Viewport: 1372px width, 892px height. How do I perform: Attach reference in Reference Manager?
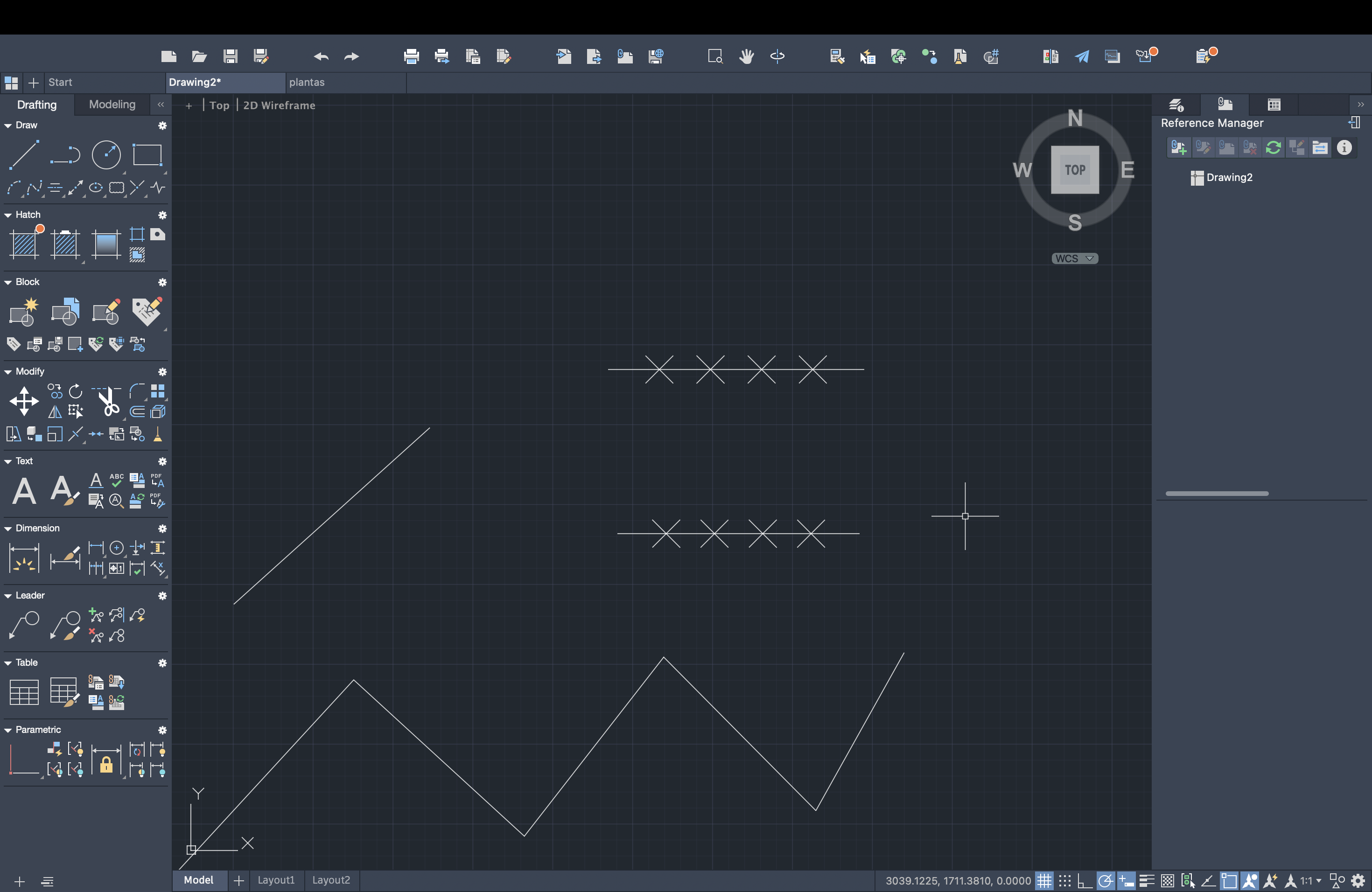tap(1178, 147)
